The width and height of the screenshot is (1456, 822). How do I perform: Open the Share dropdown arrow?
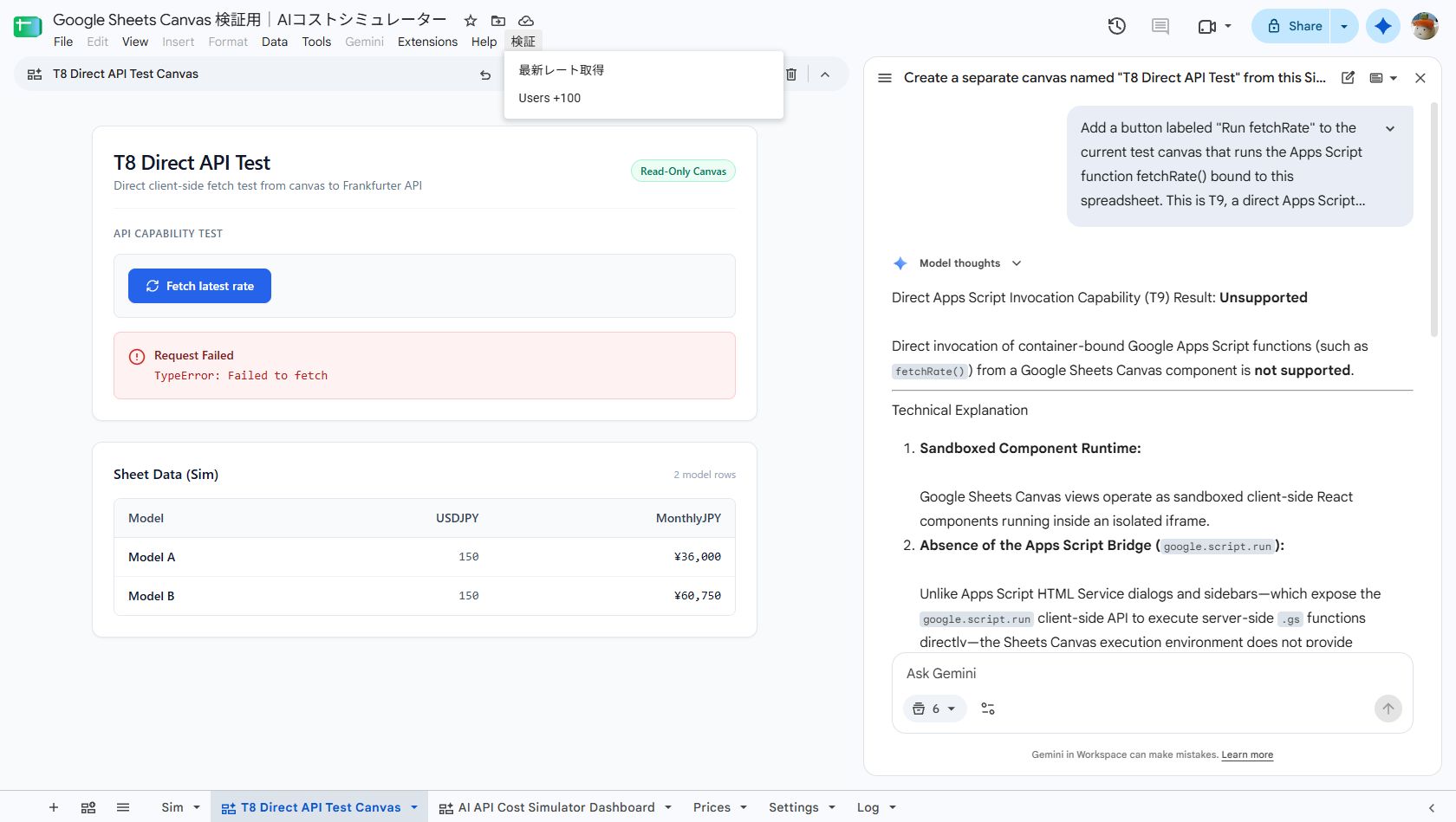tap(1344, 26)
